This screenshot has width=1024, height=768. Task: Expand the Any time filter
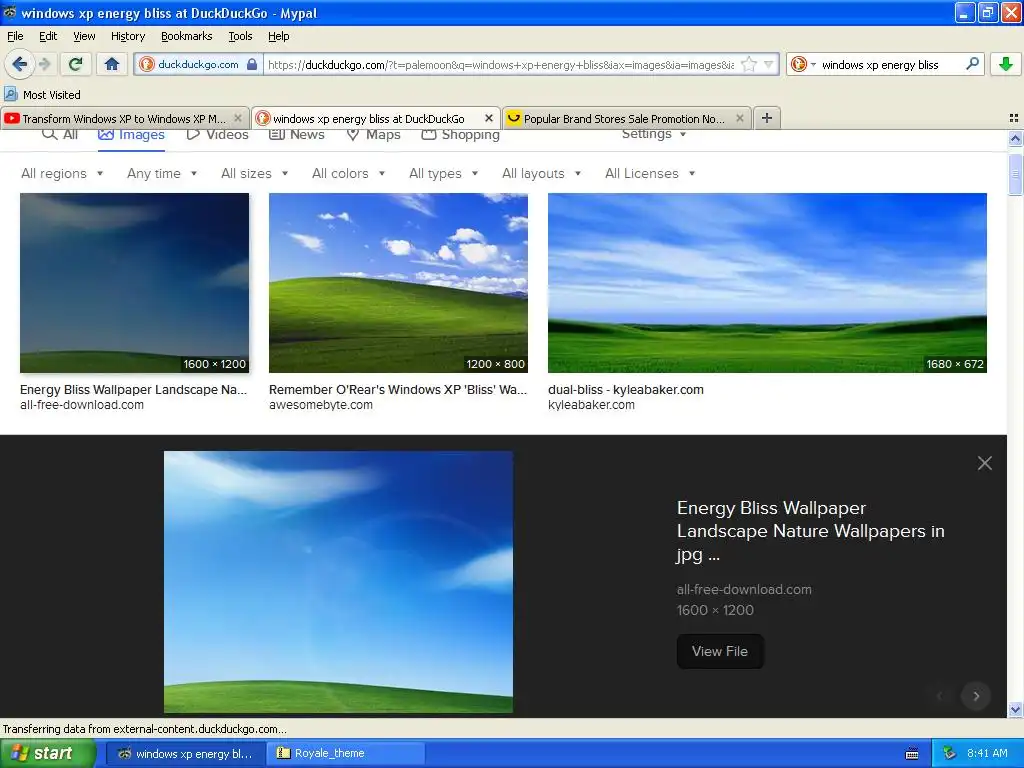click(x=162, y=173)
